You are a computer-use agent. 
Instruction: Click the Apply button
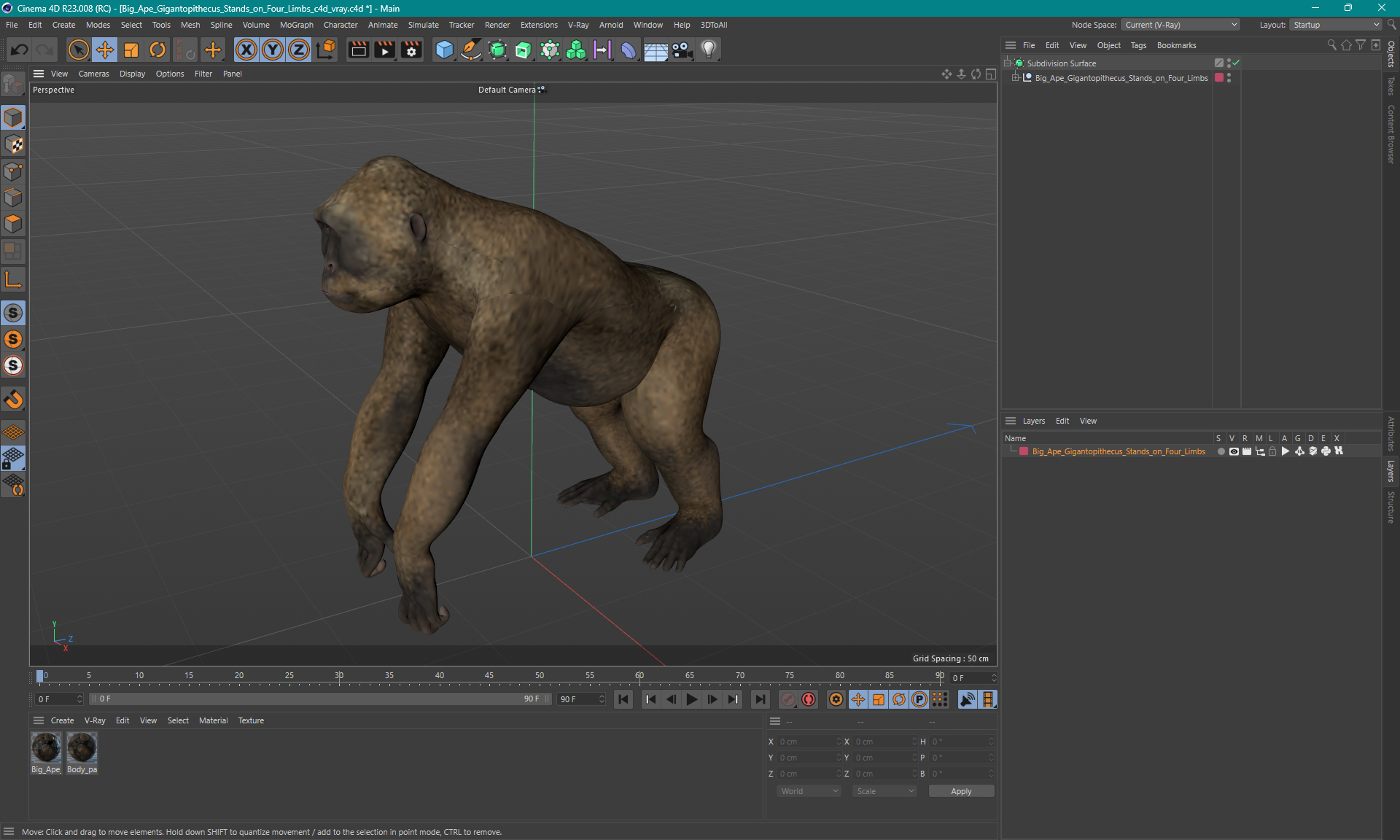tap(961, 791)
